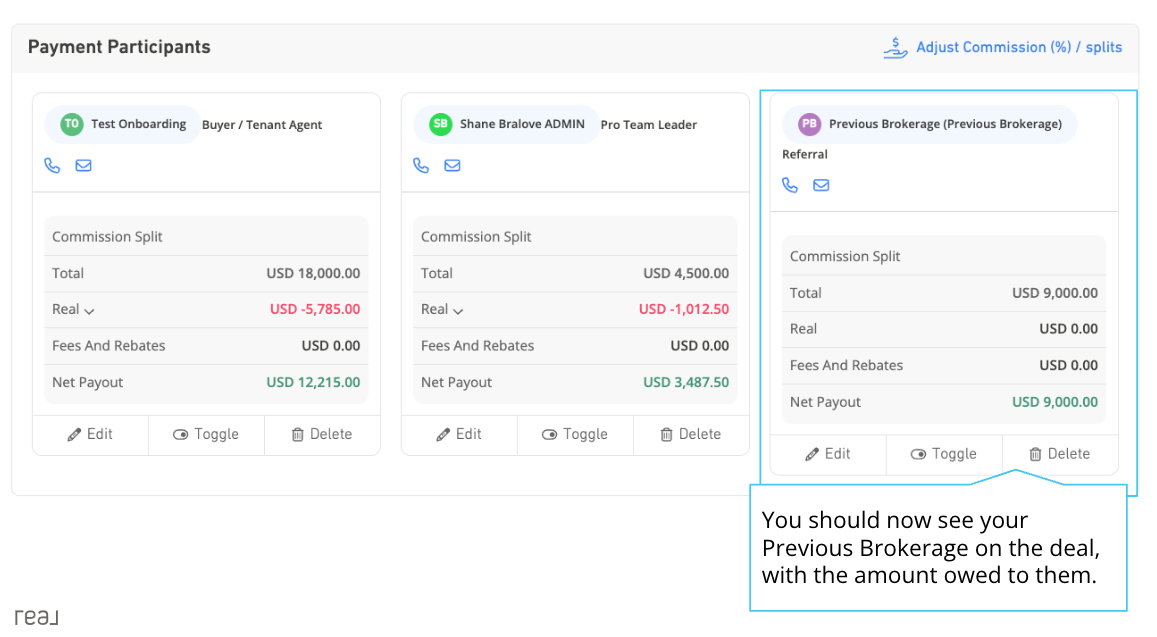Image resolution: width=1157 pixels, height=637 pixels.
Task: Open Adjust Commission (%) / splits link
Action: pyautogui.click(x=1018, y=47)
